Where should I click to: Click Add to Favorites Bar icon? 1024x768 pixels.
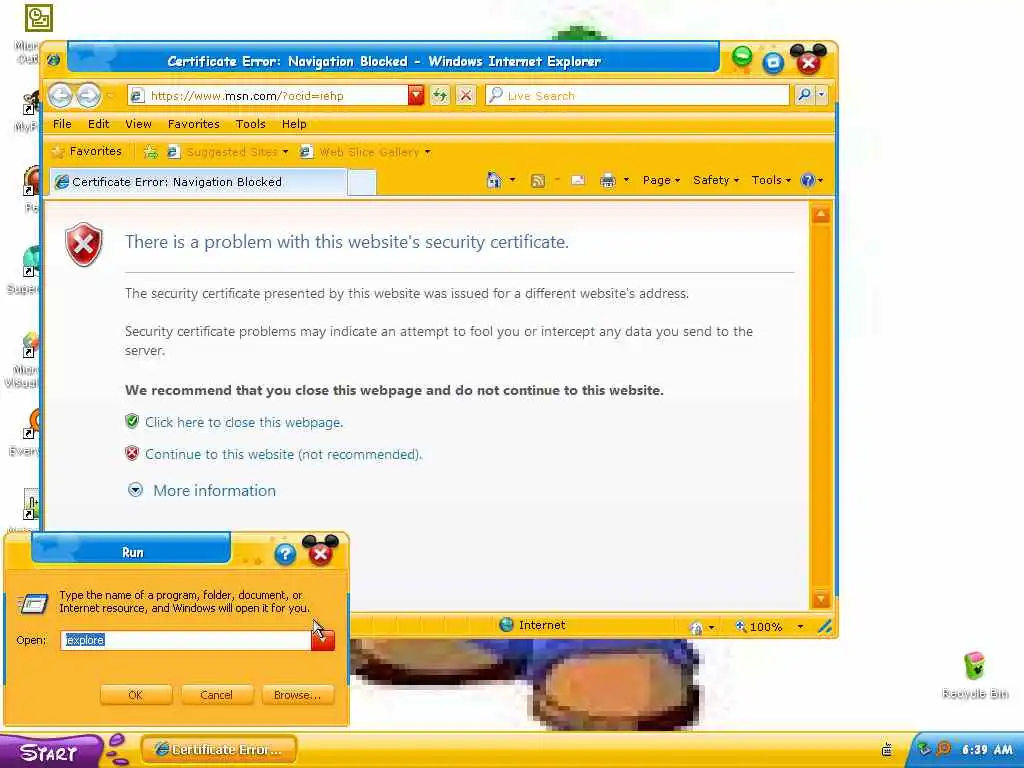click(x=151, y=152)
